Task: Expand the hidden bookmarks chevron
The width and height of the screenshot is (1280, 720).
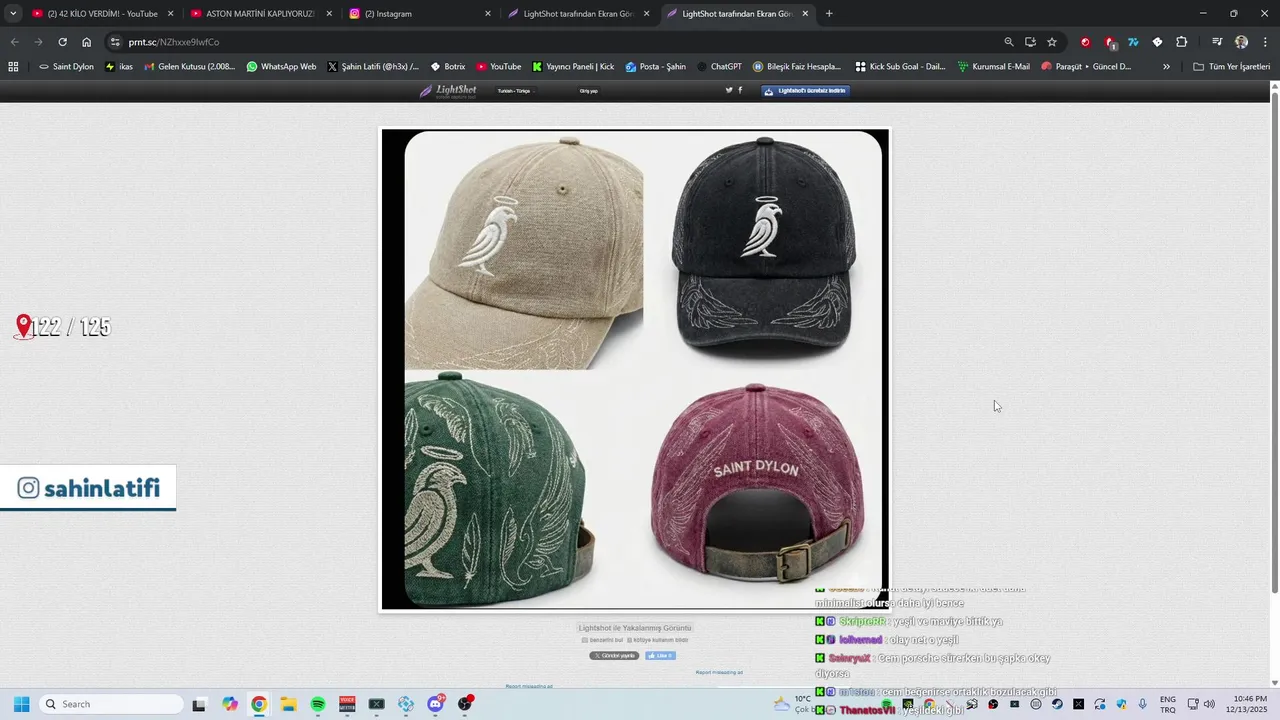Action: 1166,67
